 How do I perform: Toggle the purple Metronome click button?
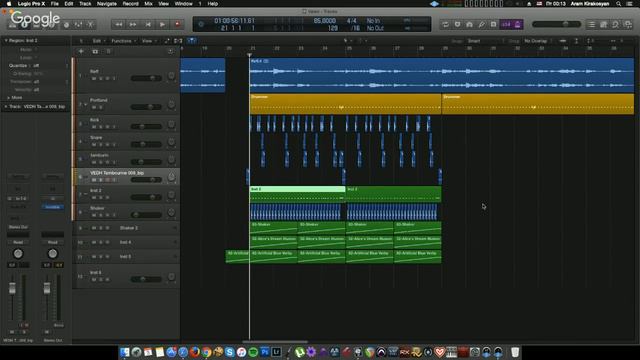[518, 24]
